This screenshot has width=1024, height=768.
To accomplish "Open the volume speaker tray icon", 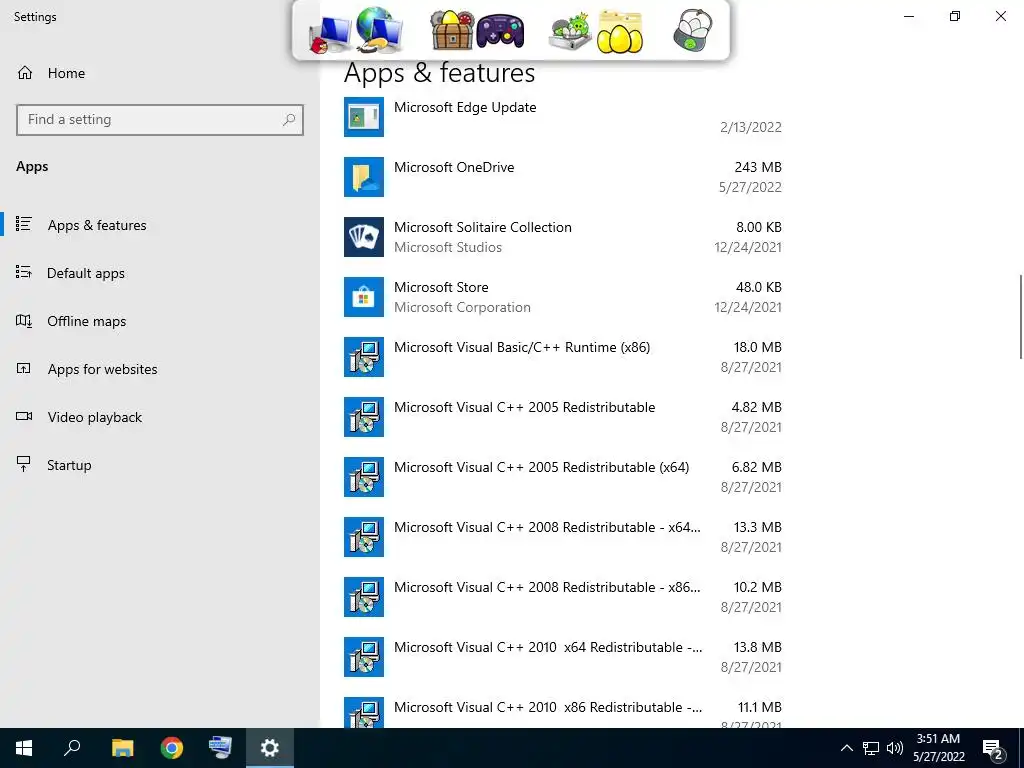I will pos(895,748).
